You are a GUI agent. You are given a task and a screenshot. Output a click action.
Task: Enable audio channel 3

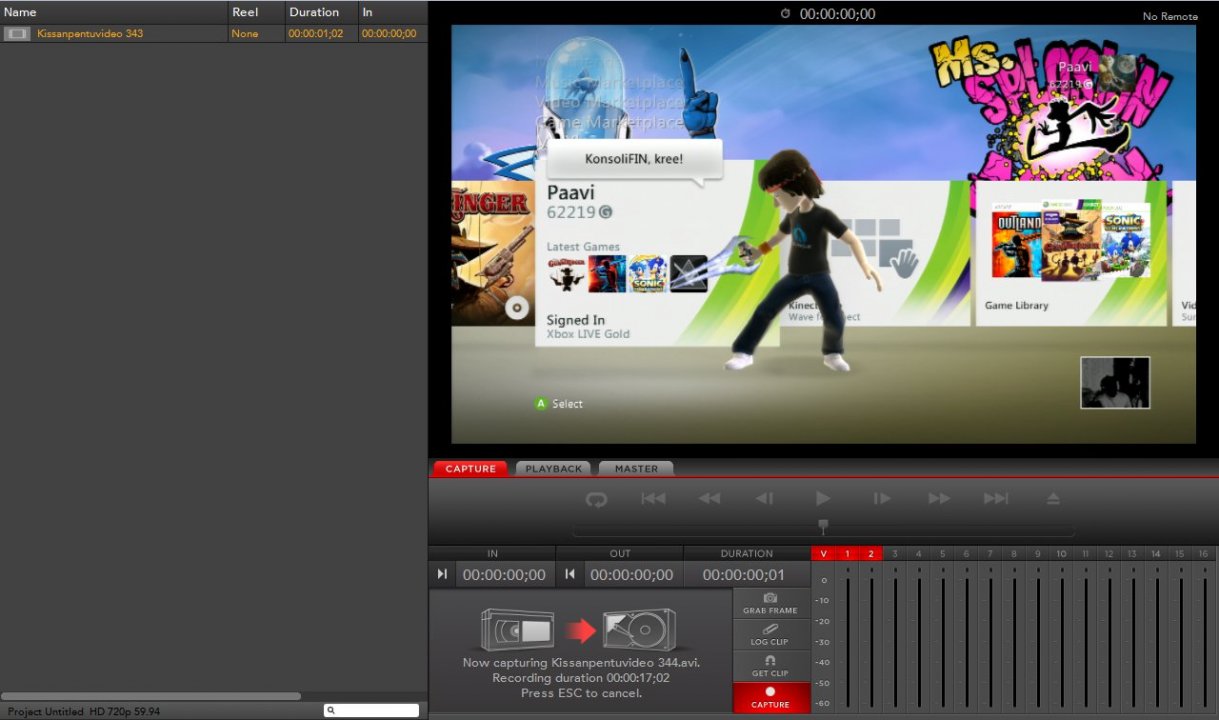point(895,554)
